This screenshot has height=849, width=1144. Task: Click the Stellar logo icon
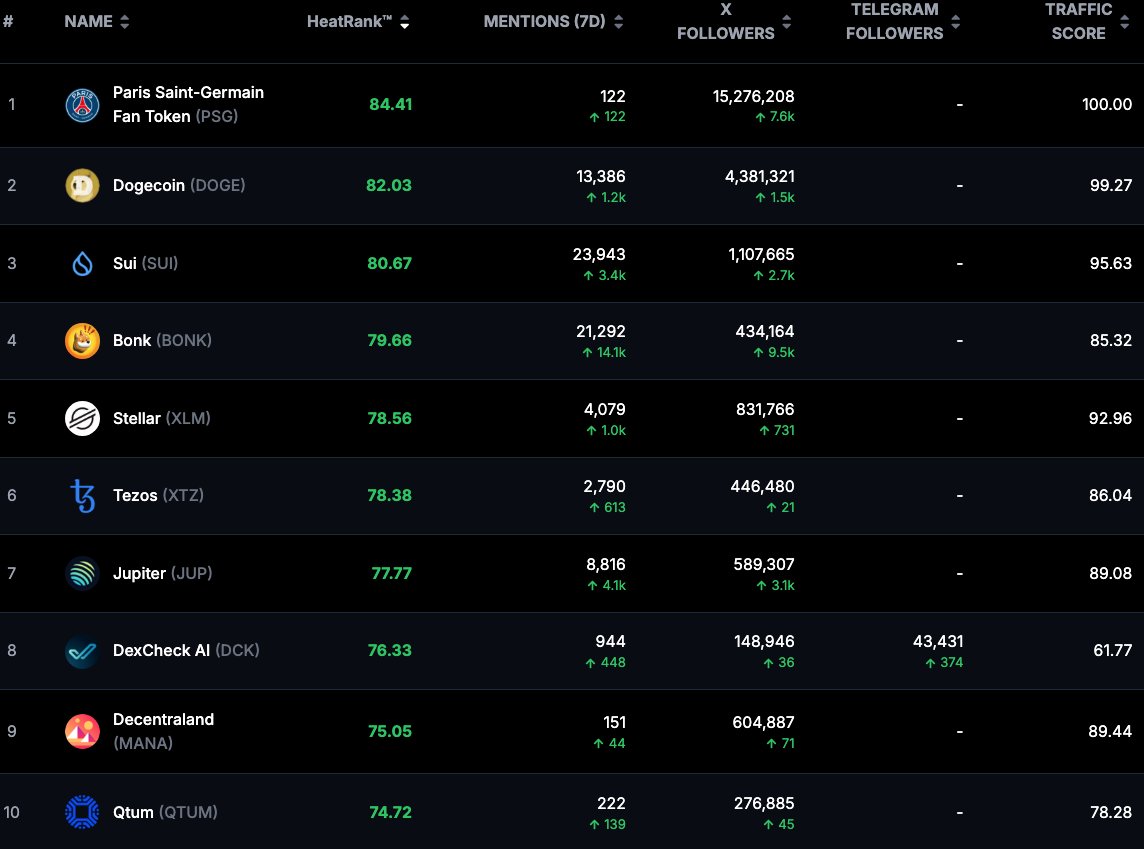pyautogui.click(x=82, y=418)
